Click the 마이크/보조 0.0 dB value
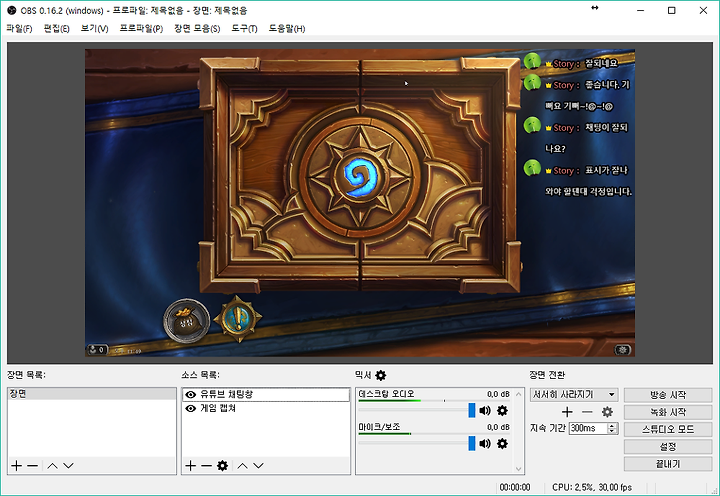This screenshot has width=720, height=496. [498, 427]
